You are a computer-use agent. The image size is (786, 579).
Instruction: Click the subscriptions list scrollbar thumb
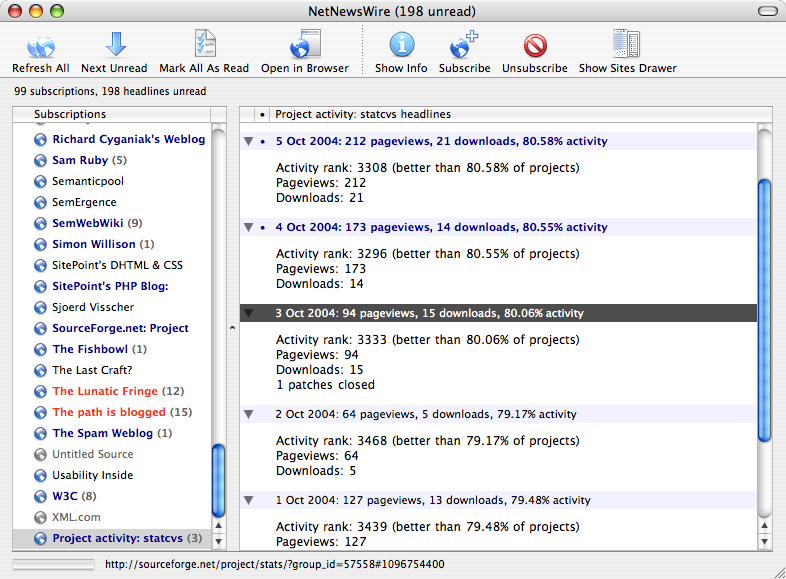coord(219,478)
